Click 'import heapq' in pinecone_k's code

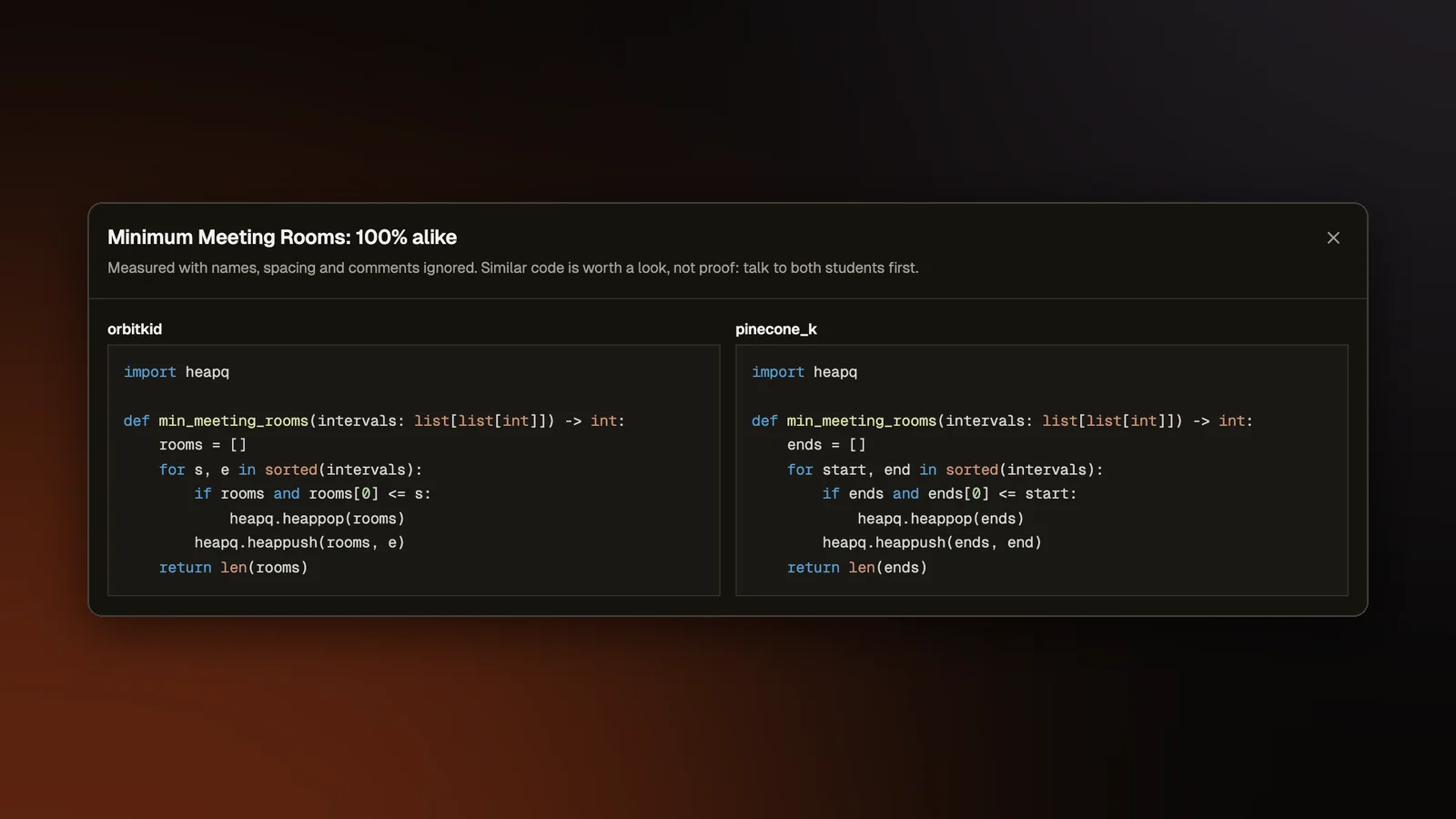click(x=804, y=372)
